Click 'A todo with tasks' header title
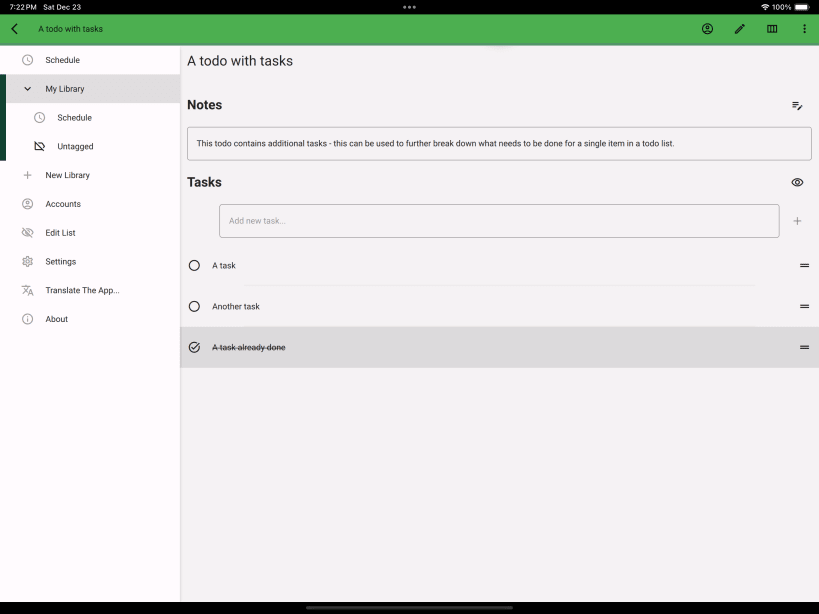 tap(71, 29)
